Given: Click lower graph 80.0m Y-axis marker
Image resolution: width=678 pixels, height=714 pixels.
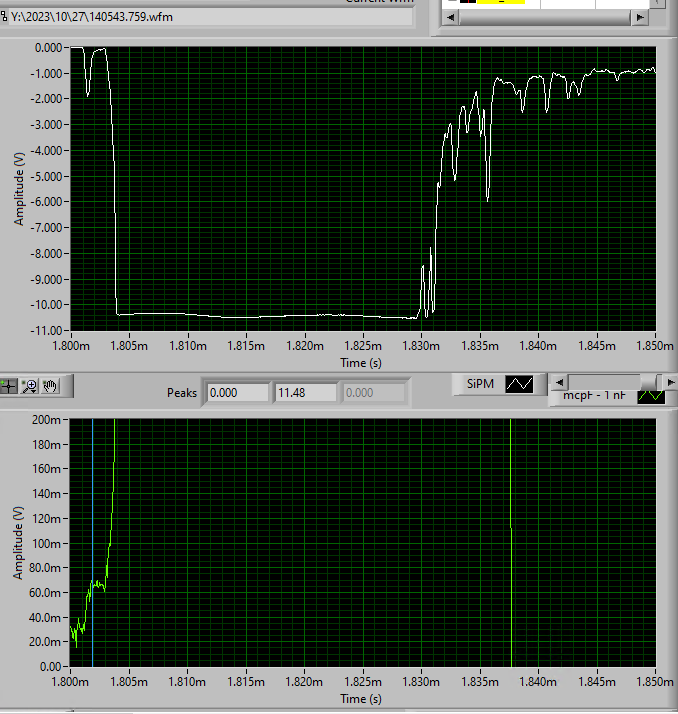Looking at the screenshot, I should click(45, 568).
